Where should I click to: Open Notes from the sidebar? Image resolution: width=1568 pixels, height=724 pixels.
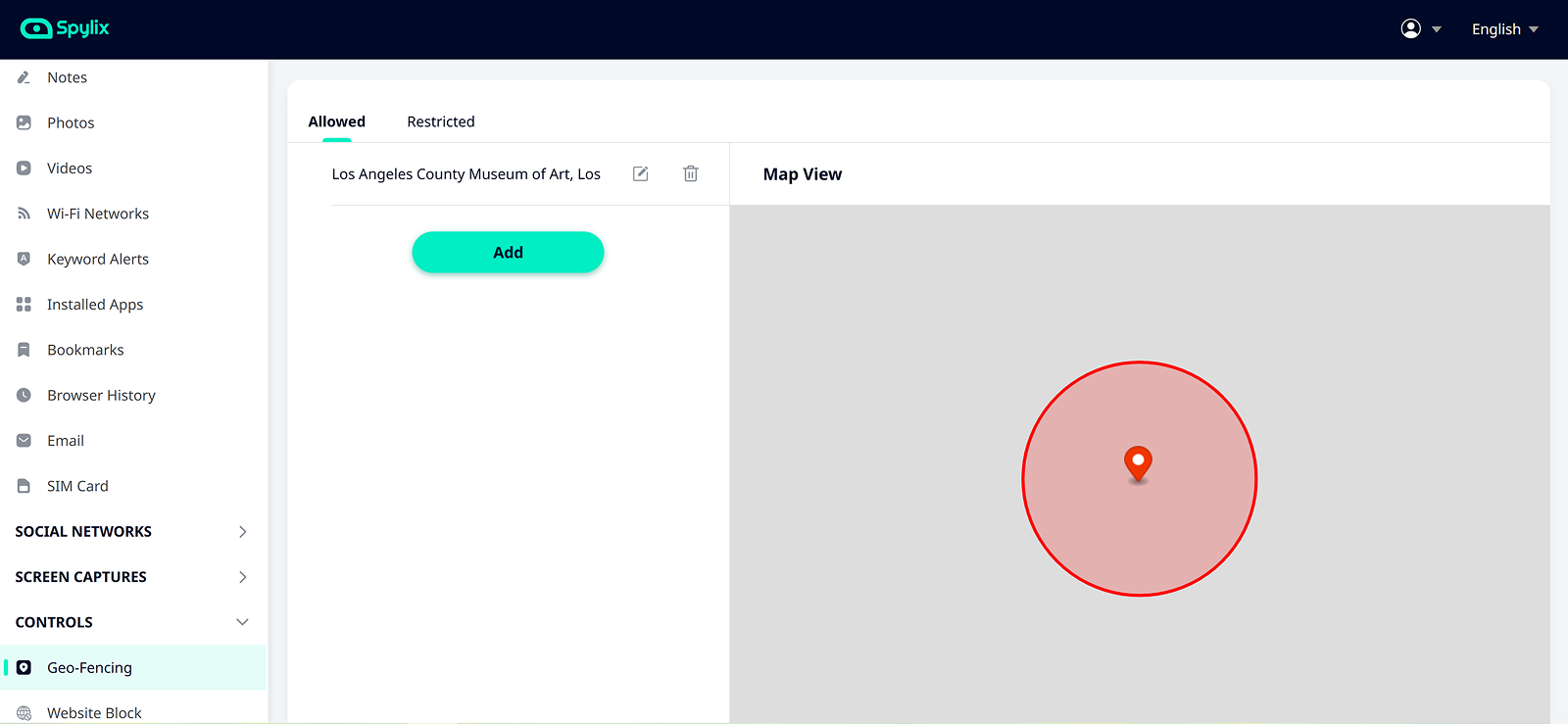click(67, 77)
